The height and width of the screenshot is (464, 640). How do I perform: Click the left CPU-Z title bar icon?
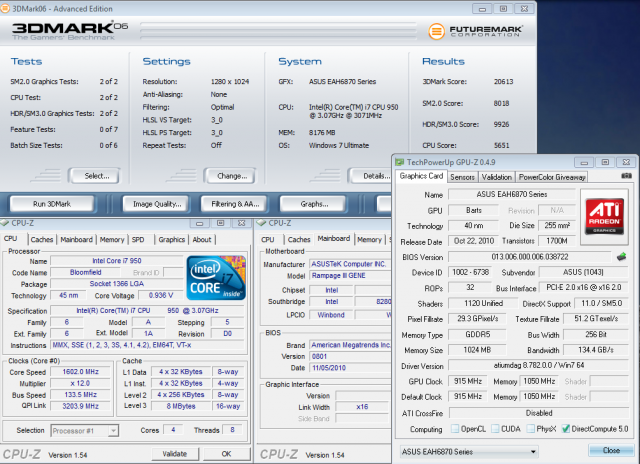tap(4, 223)
